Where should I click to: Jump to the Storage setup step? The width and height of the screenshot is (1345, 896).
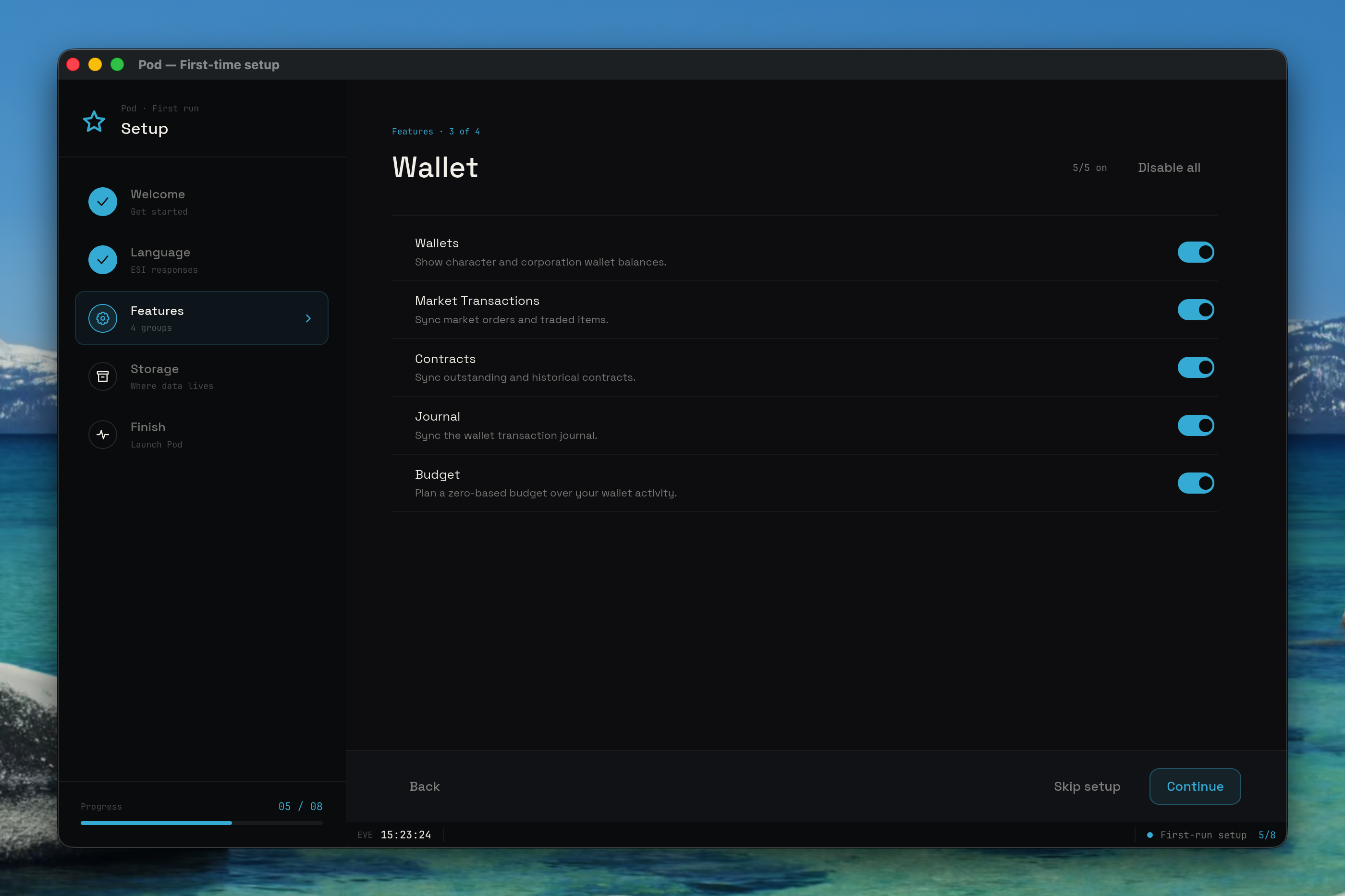202,376
